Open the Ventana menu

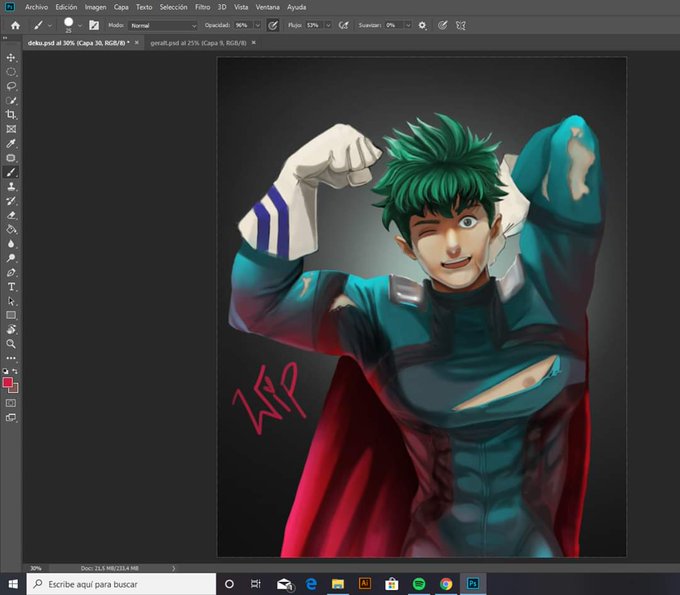[x=268, y=7]
